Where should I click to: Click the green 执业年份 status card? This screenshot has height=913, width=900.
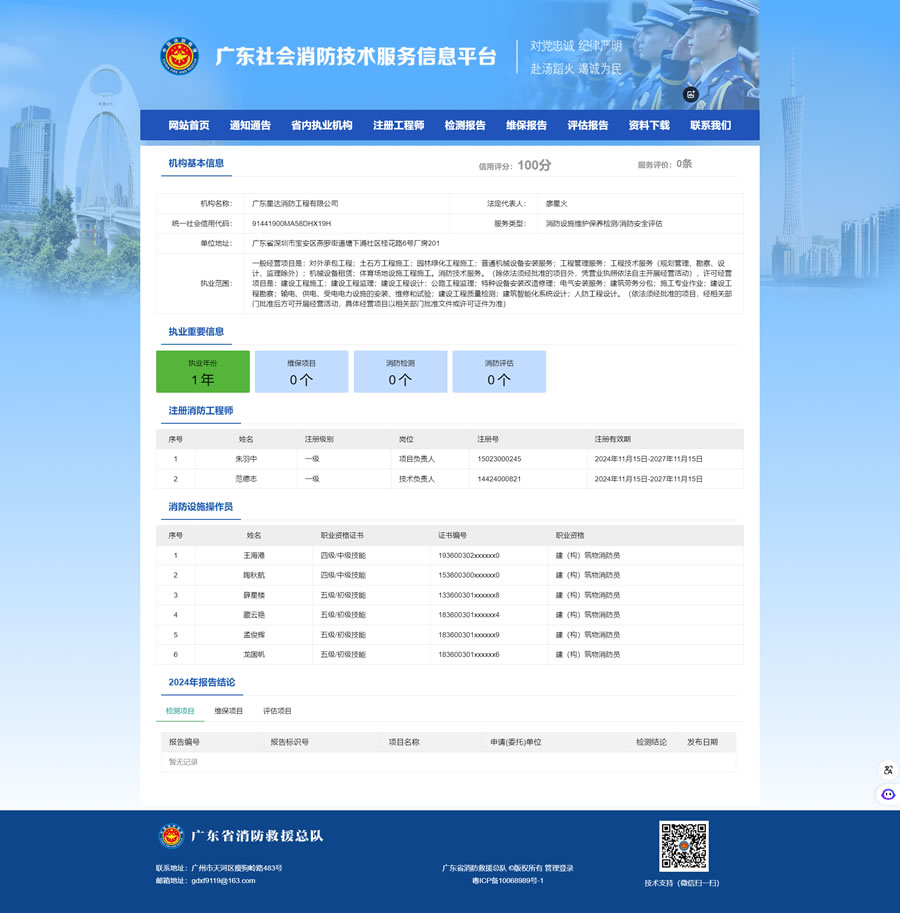(202, 371)
